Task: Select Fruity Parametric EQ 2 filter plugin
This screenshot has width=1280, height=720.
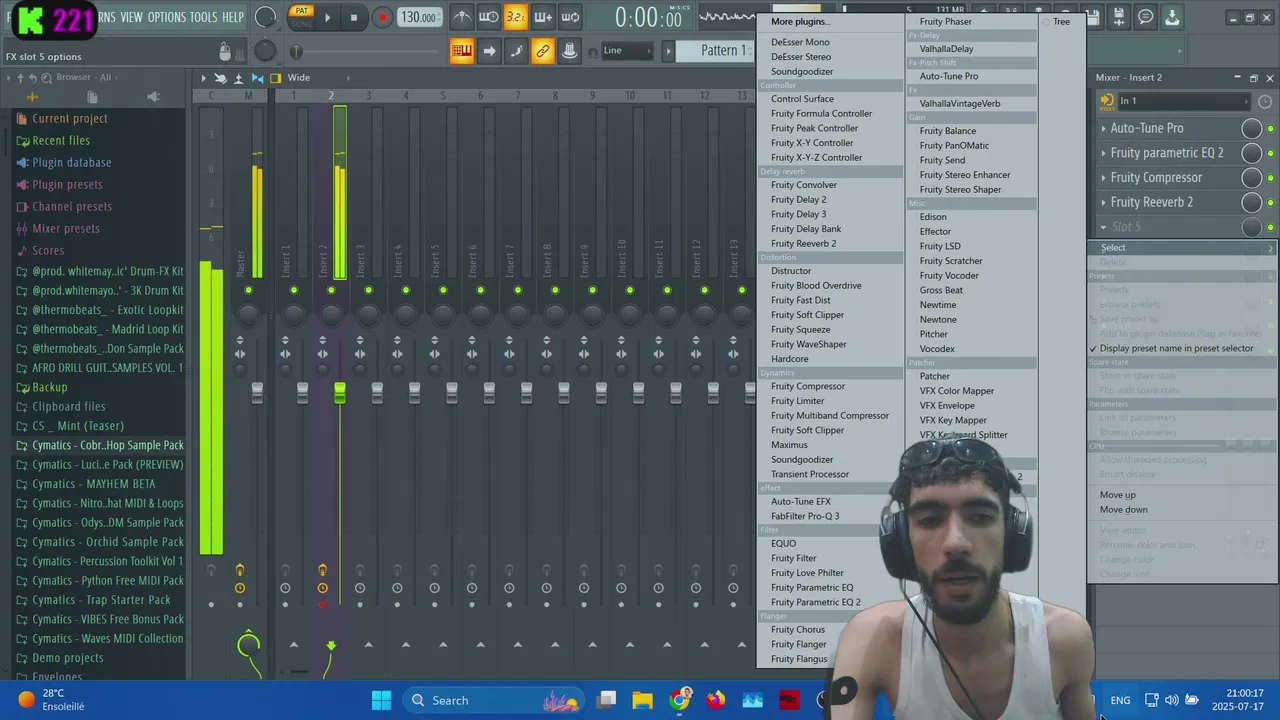Action: coord(815,603)
